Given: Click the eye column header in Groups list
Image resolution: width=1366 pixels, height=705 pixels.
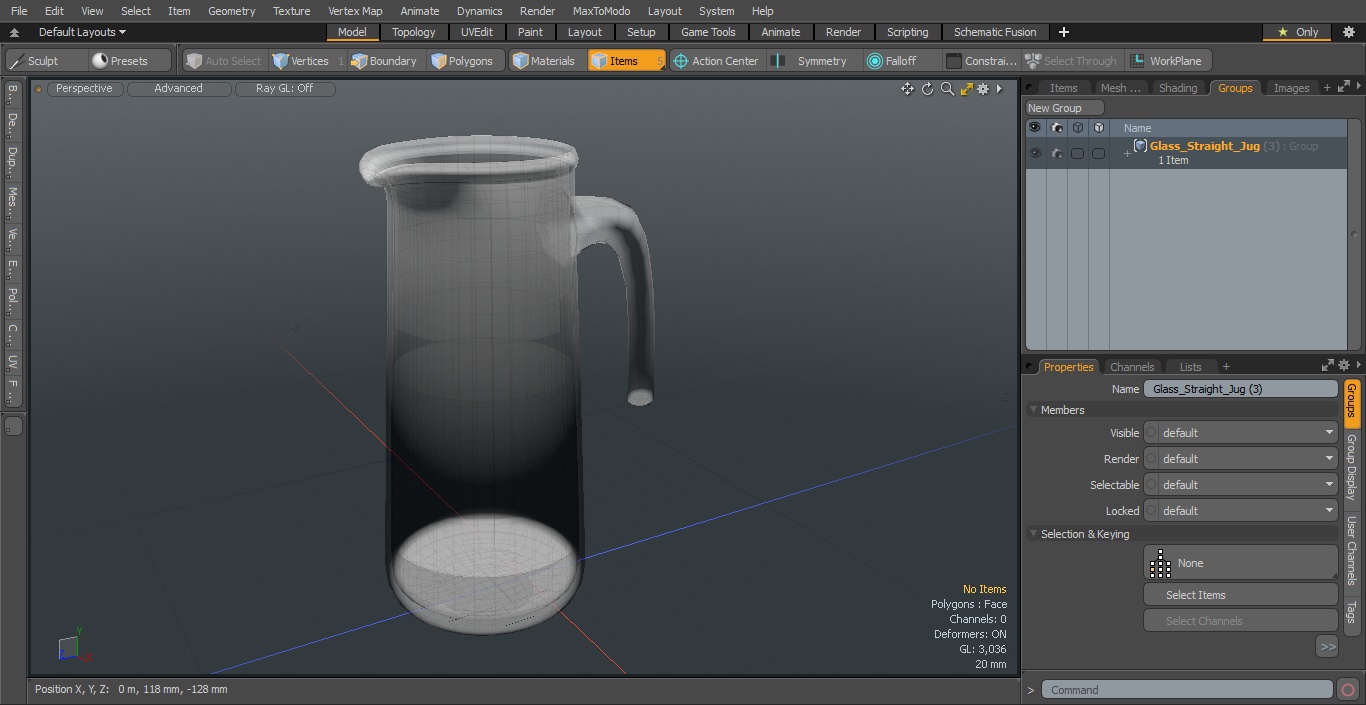Looking at the screenshot, I should tap(1035, 128).
